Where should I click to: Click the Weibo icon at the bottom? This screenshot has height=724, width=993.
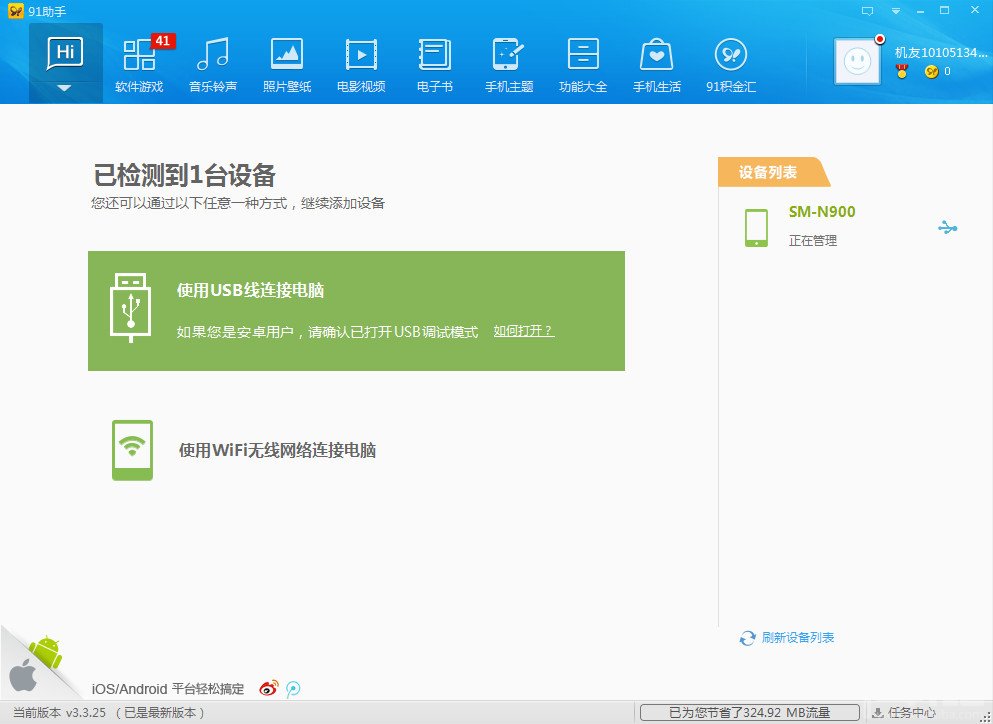tap(266, 688)
